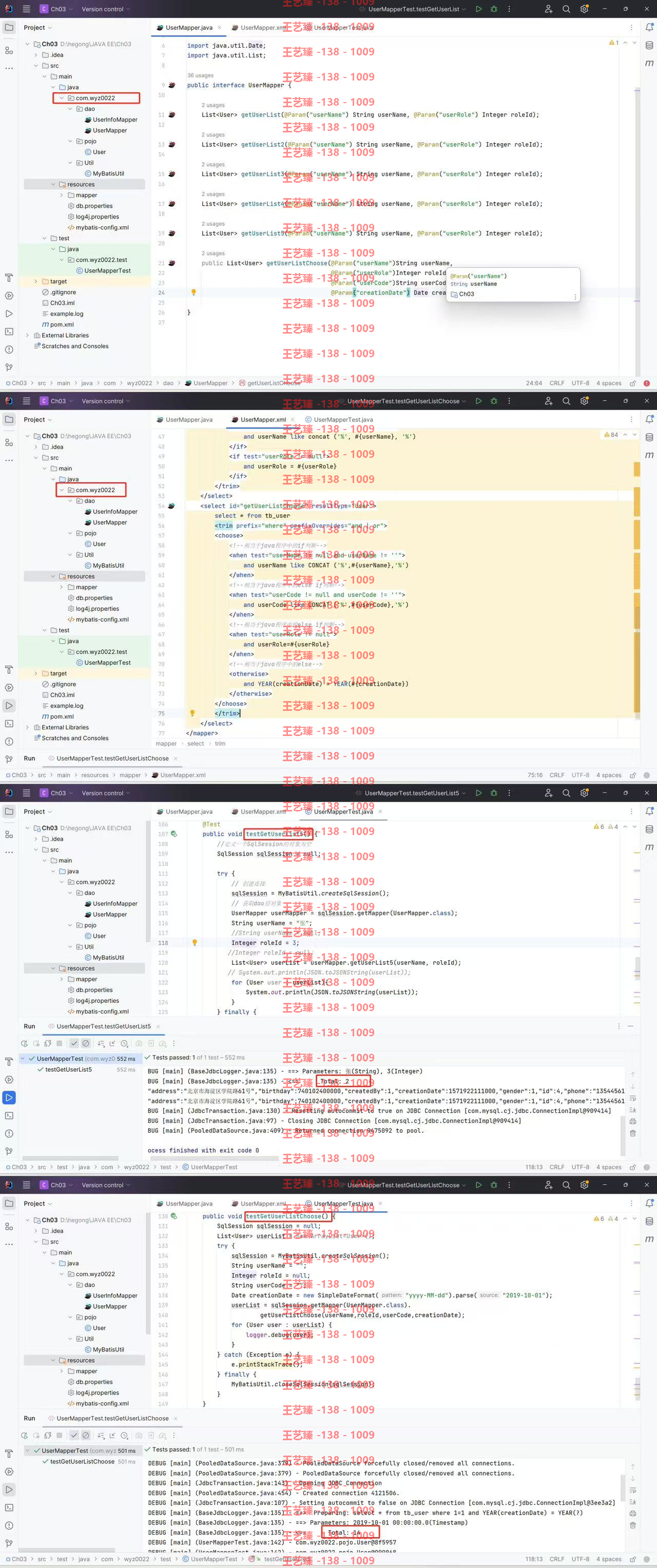Click the Debug bug icon in UserMapper.java window

pos(494,9)
